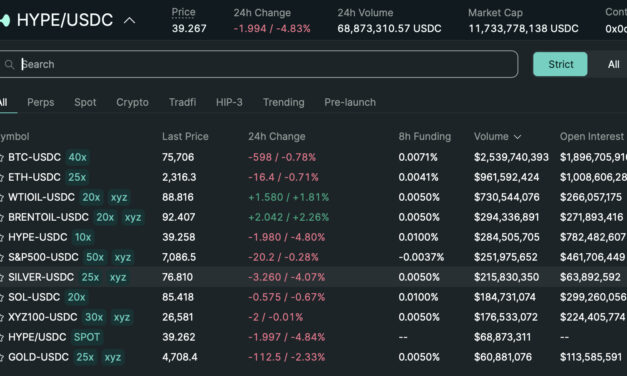Click the xyz badge on BRENTOIL-USDC
This screenshot has height=376, width=627.
[133, 217]
